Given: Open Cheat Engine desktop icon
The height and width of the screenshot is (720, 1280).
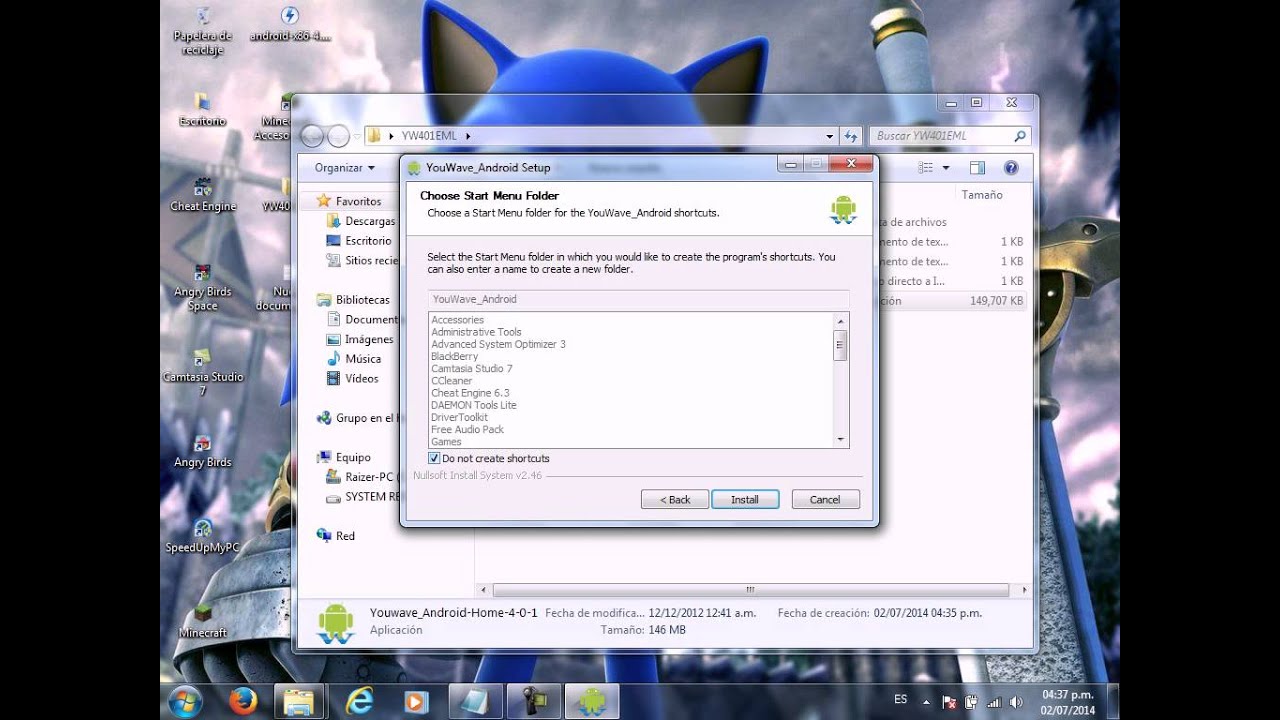Looking at the screenshot, I should click(203, 194).
